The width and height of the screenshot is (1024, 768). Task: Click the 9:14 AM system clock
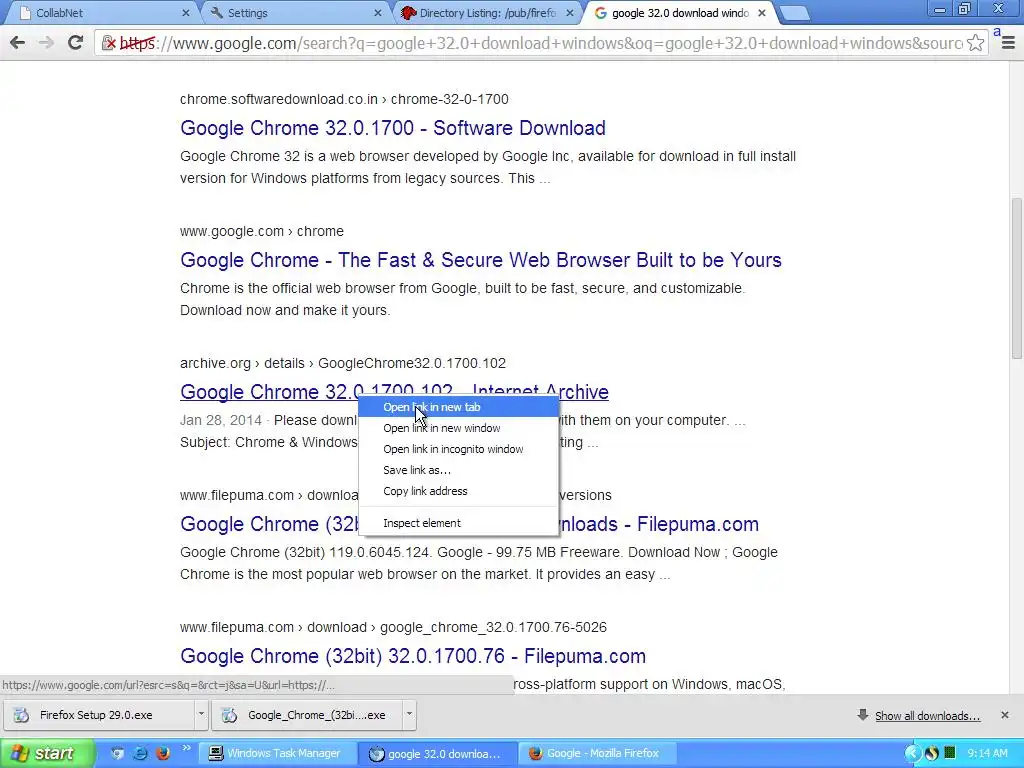click(x=987, y=754)
